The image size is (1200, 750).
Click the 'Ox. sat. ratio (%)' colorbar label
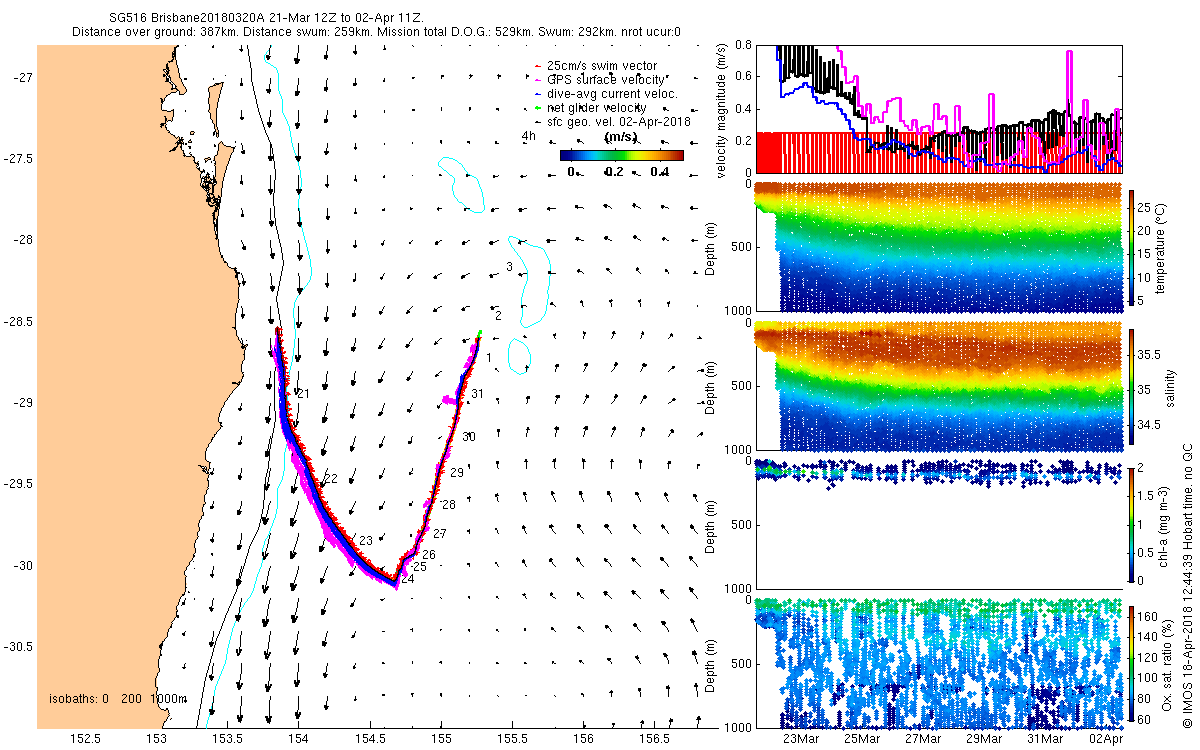pyautogui.click(x=1169, y=664)
